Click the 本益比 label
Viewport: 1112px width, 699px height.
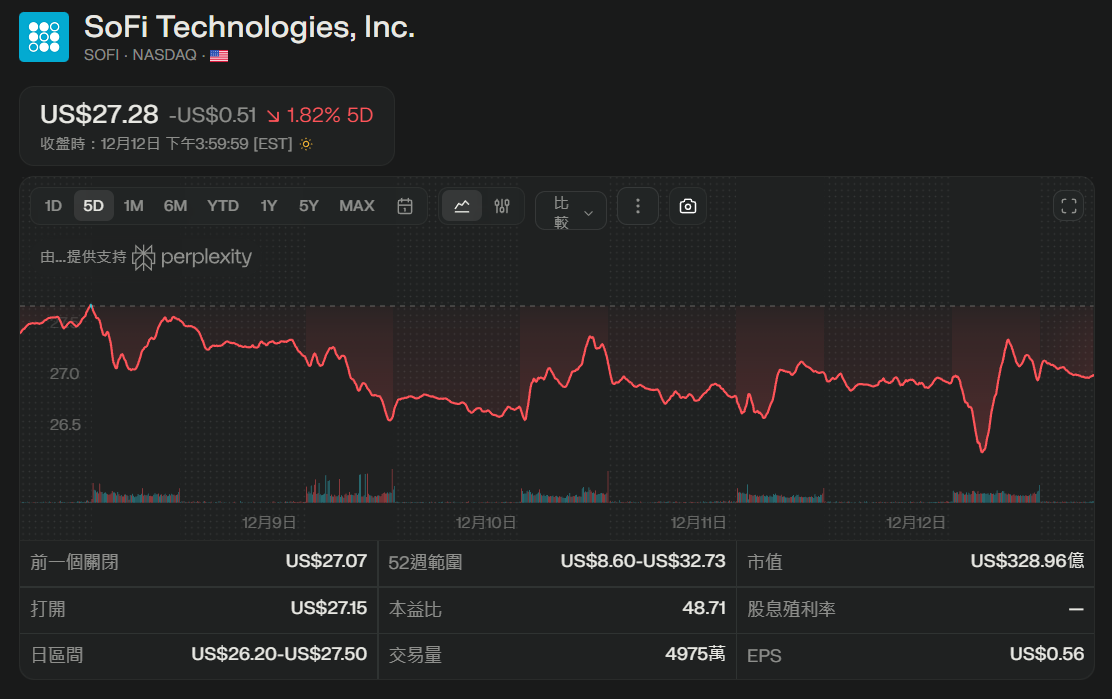(x=415, y=609)
